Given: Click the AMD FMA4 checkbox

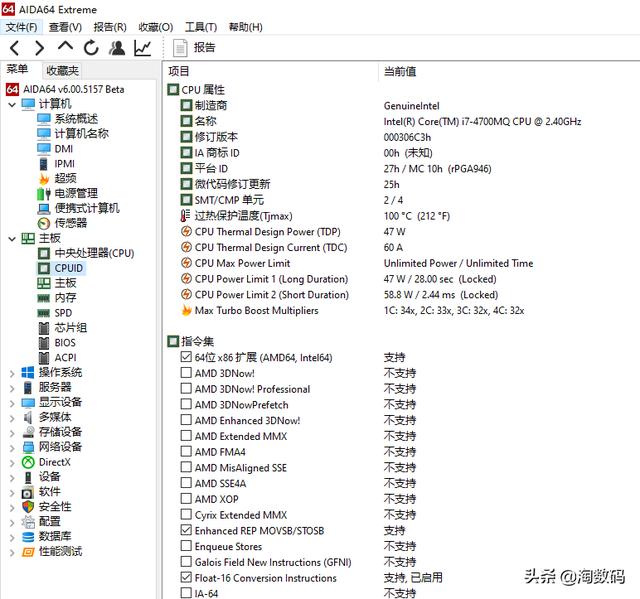Looking at the screenshot, I should click(186, 452).
